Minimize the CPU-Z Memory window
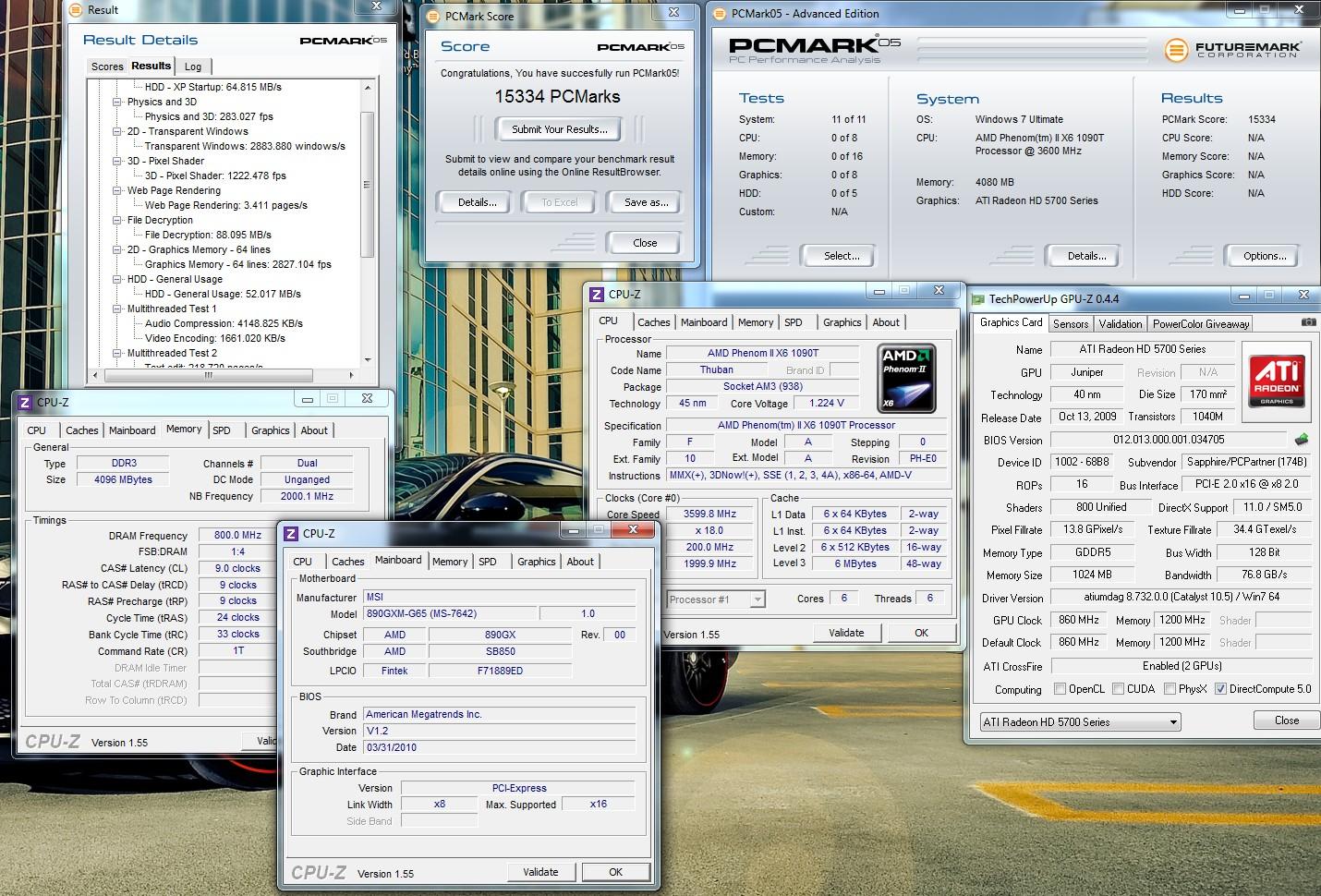The image size is (1321, 896). tap(307, 398)
